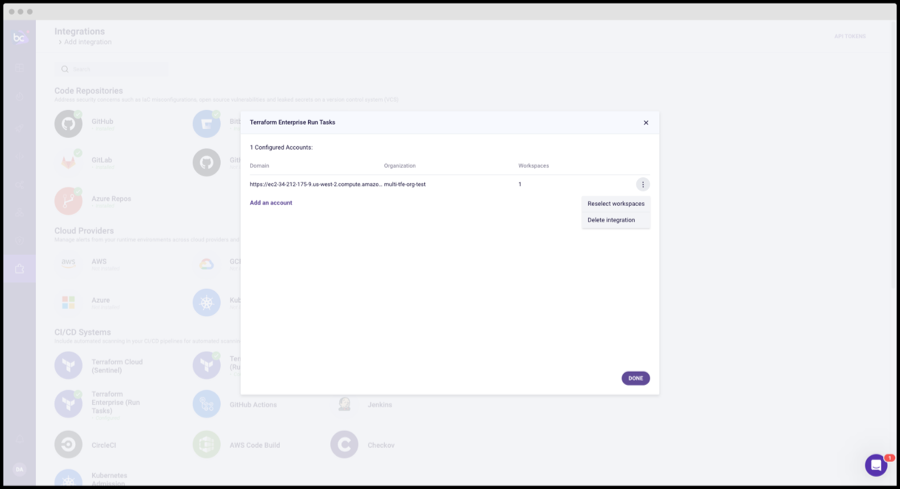Open the Checkov icon
Screen dimensions: 900x489
344,444
